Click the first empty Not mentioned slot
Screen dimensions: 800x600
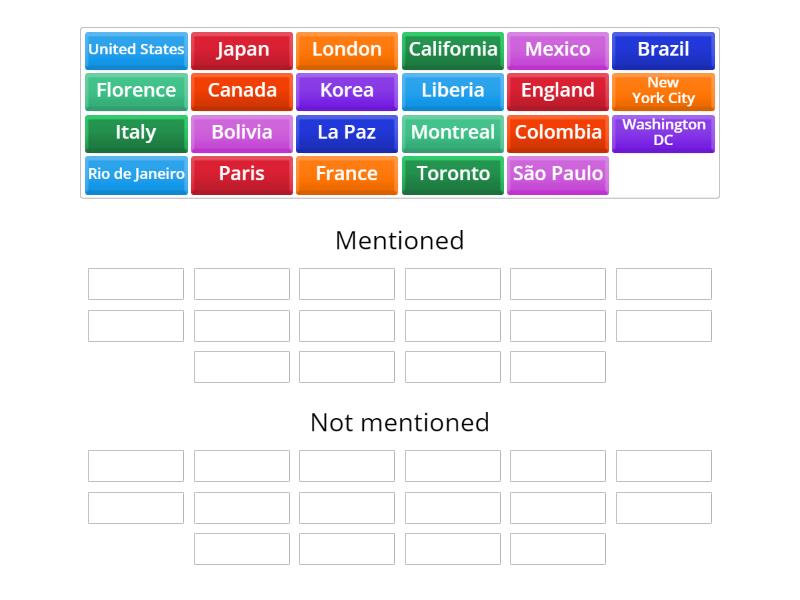(x=136, y=466)
